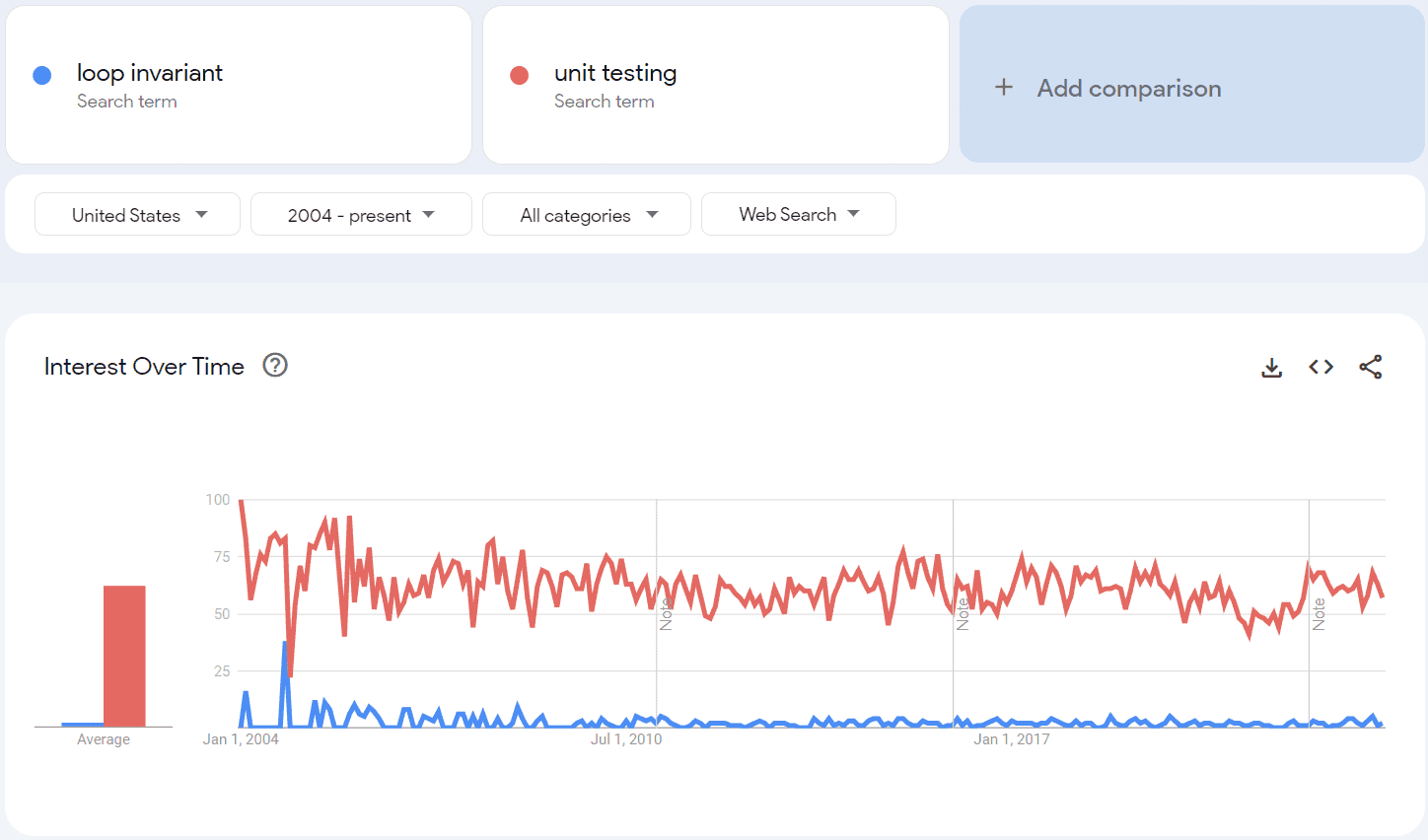Open the 2004 - present time range dropdown
Viewport: 1428px width, 840px height.
361,214
